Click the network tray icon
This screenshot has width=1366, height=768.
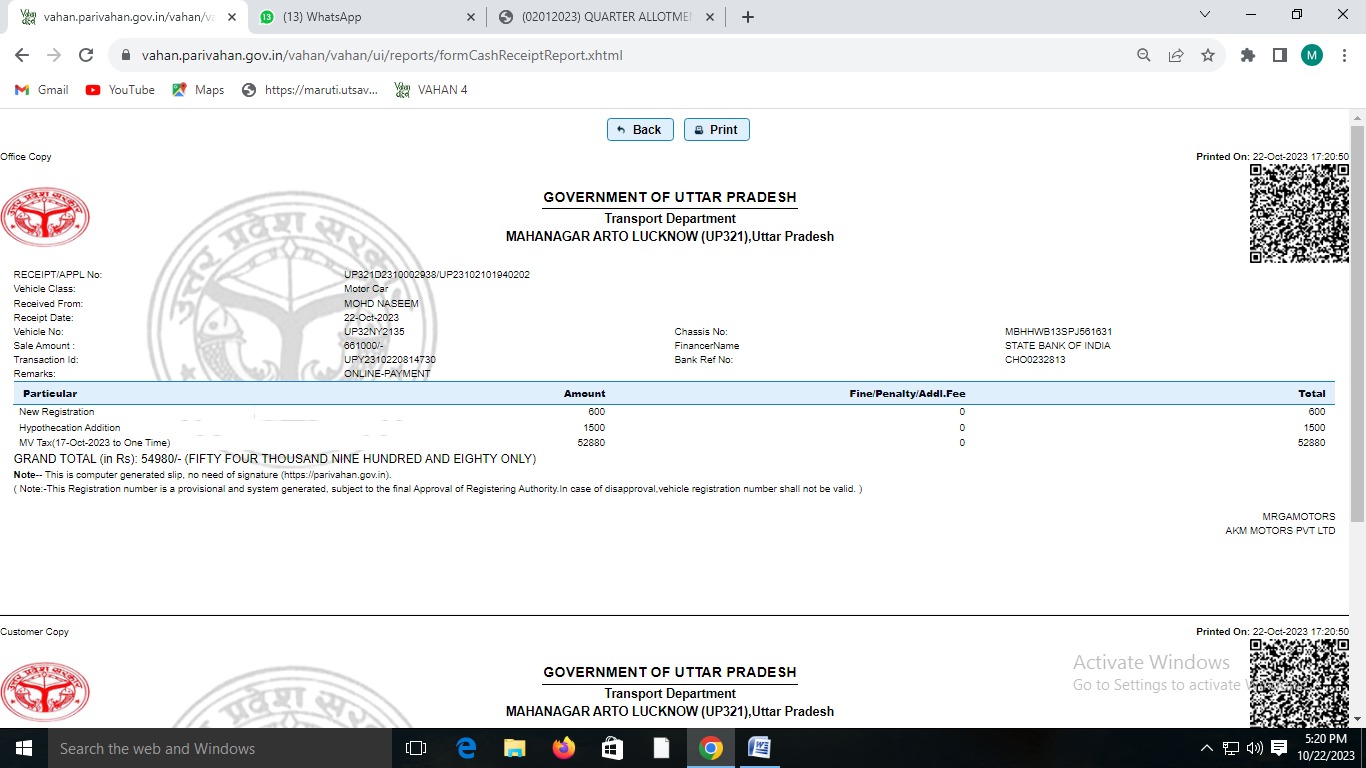(x=1231, y=748)
